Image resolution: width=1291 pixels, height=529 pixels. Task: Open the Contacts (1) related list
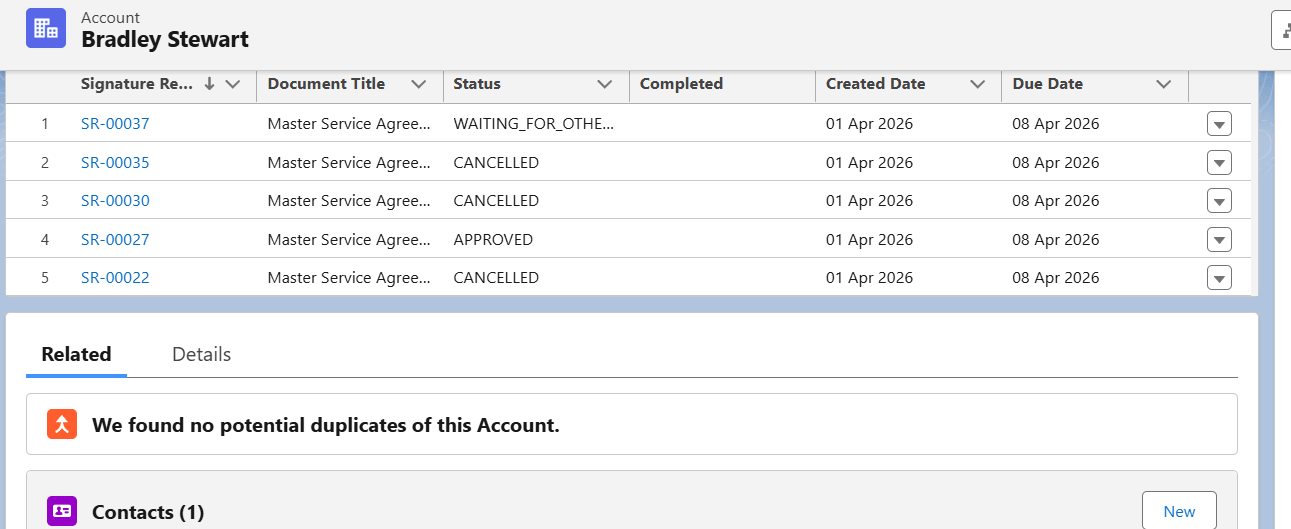click(x=148, y=512)
